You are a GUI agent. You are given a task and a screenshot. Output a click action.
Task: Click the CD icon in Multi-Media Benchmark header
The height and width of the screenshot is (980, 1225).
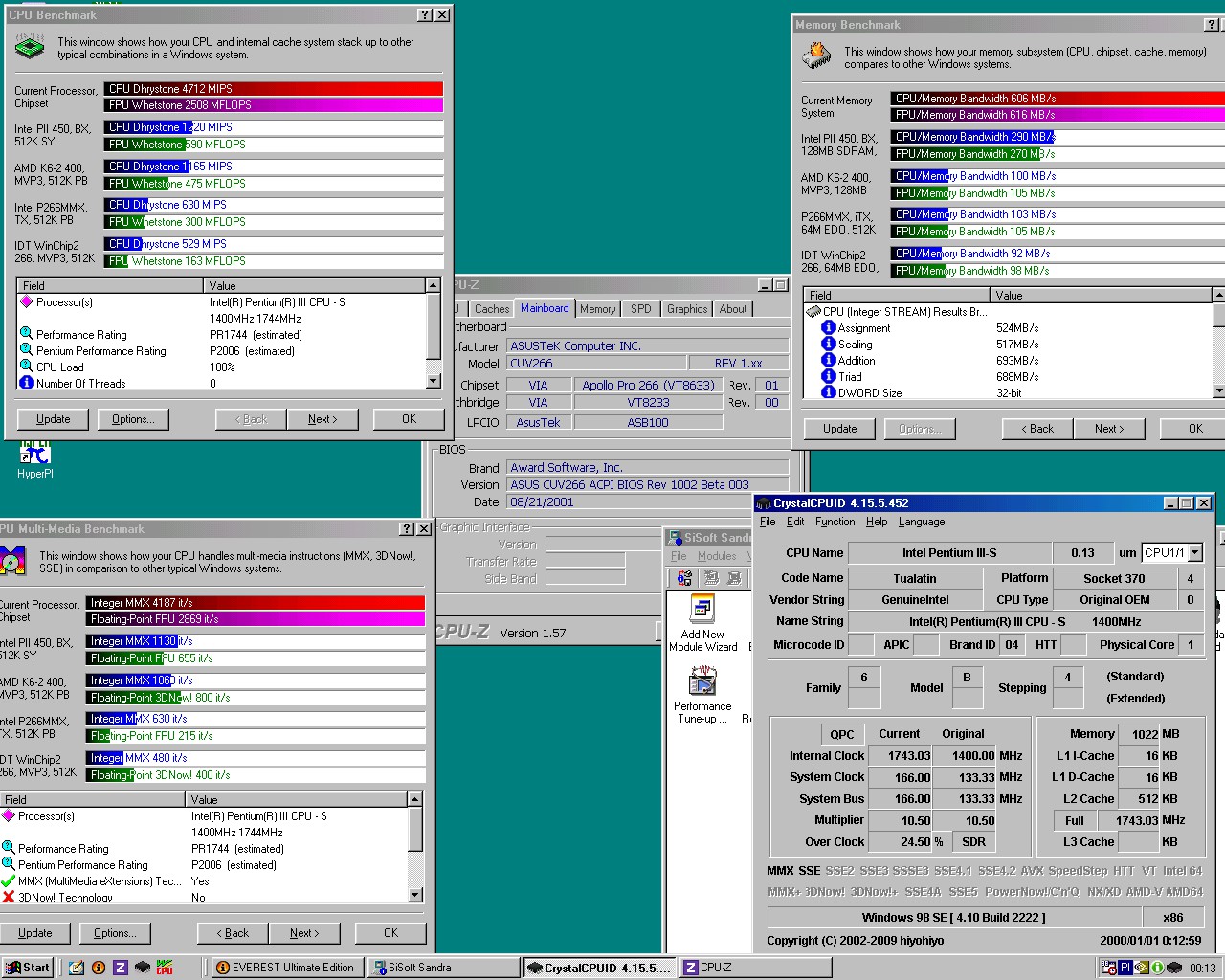pyautogui.click(x=12, y=561)
